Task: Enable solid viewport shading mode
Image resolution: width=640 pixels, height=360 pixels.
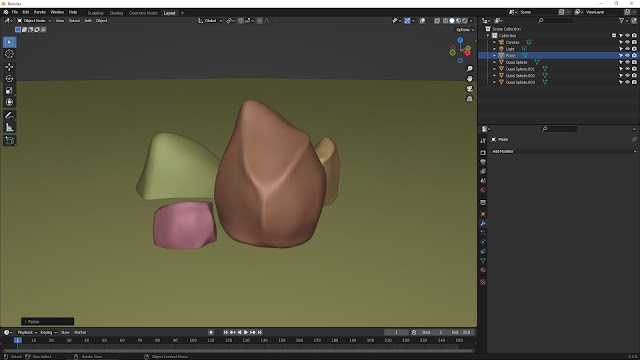Action: click(x=452, y=21)
